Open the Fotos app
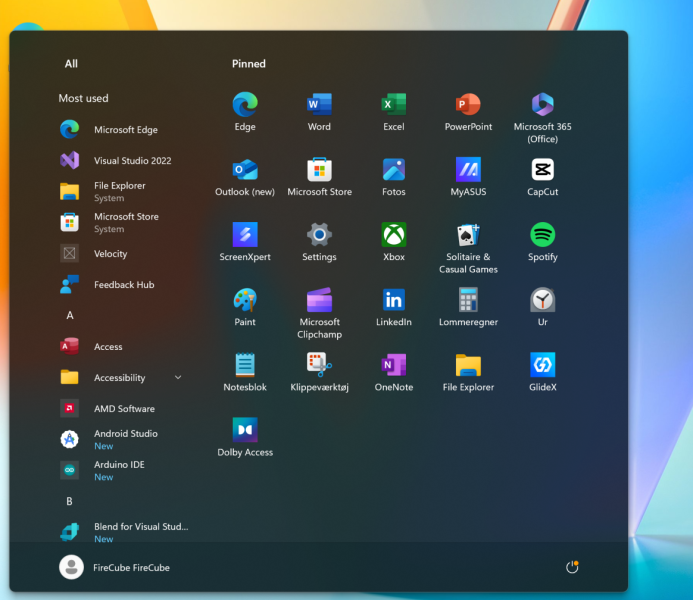This screenshot has width=693, height=600. click(393, 177)
